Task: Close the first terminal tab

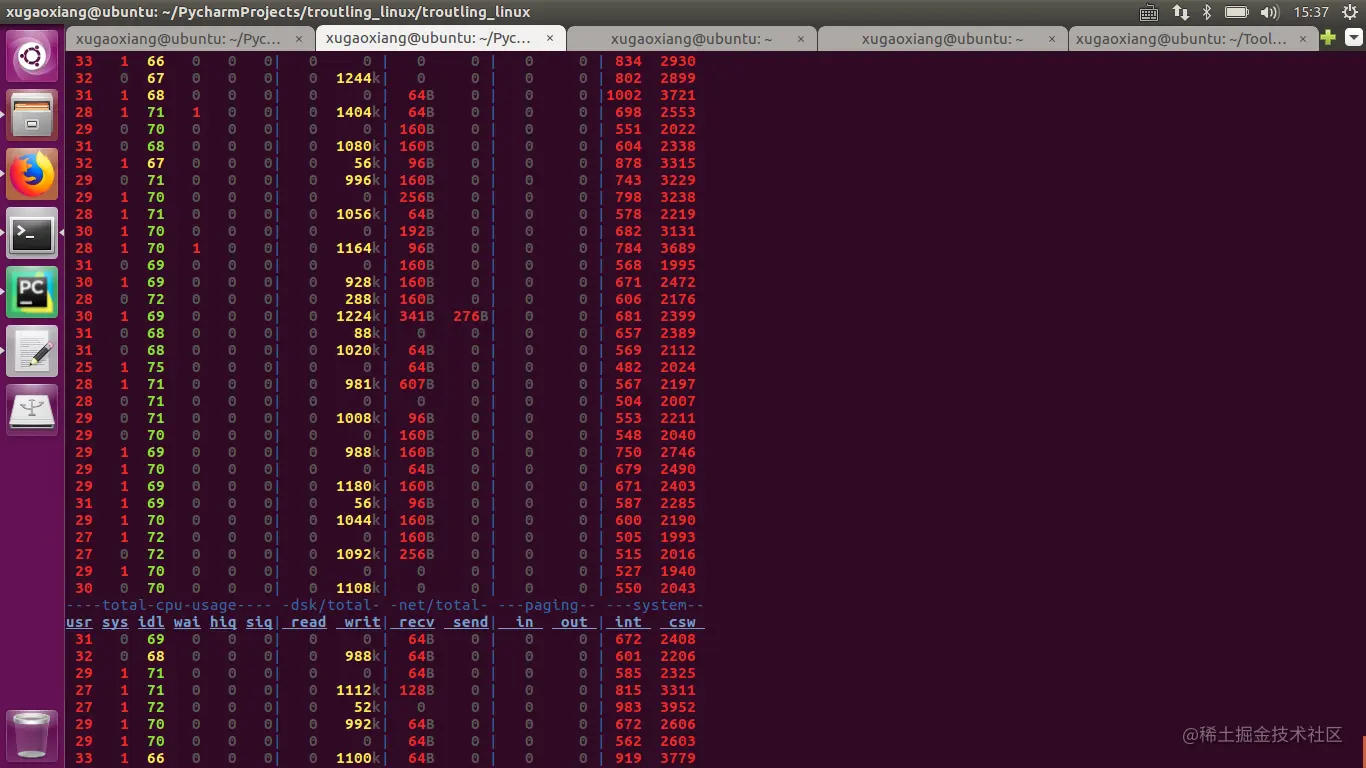Action: tap(297, 37)
